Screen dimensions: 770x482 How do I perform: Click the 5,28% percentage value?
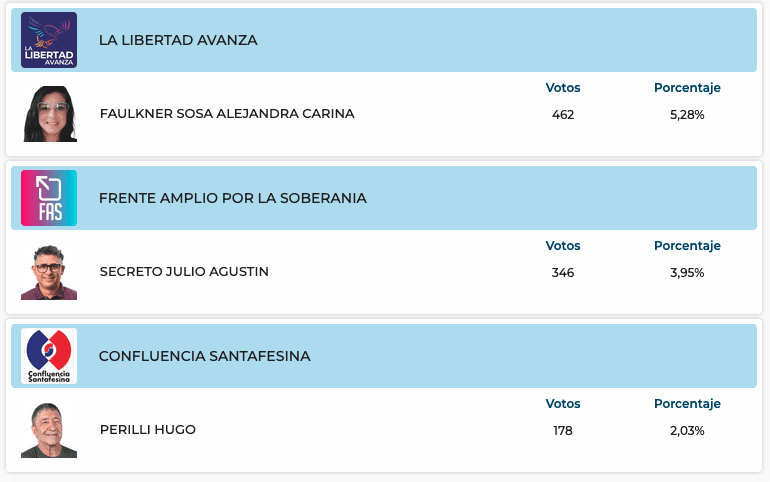pyautogui.click(x=687, y=115)
